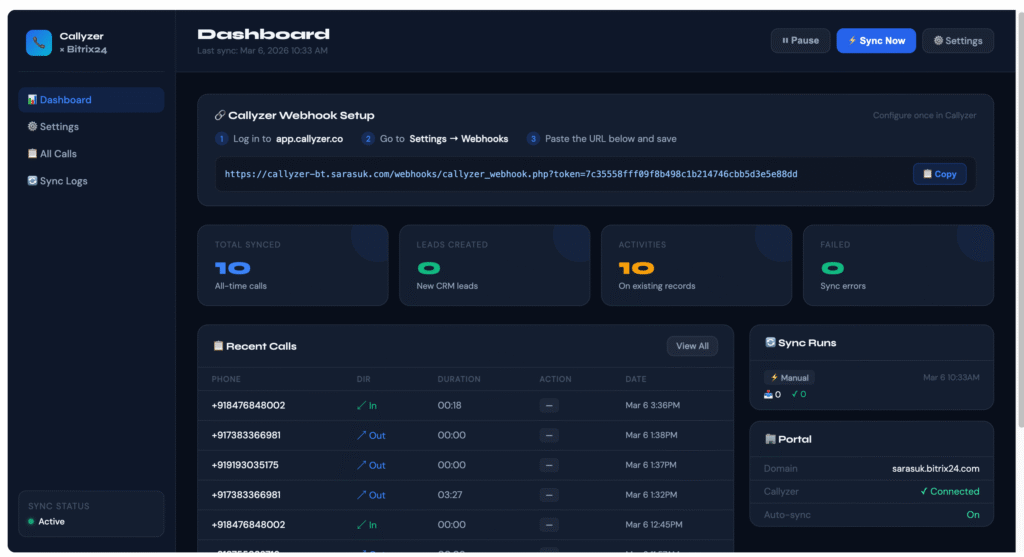The image size is (1024, 557).
Task: Click the Sync Logs refresh icon
Action: (x=32, y=181)
